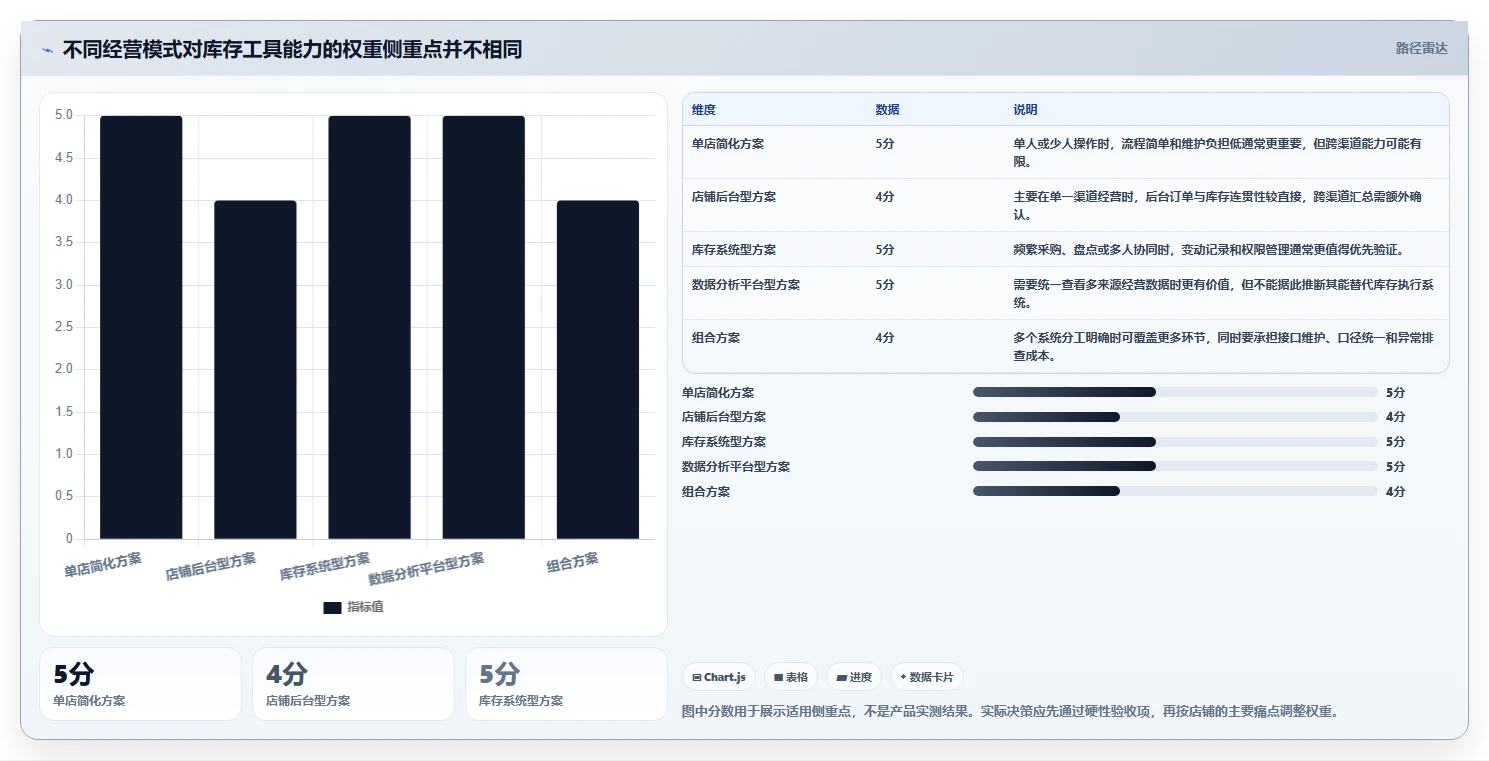Image resolution: width=1489 pixels, height=761 pixels.
Task: Click the 店铺后台型方案 progress bar
Action: pos(1175,417)
